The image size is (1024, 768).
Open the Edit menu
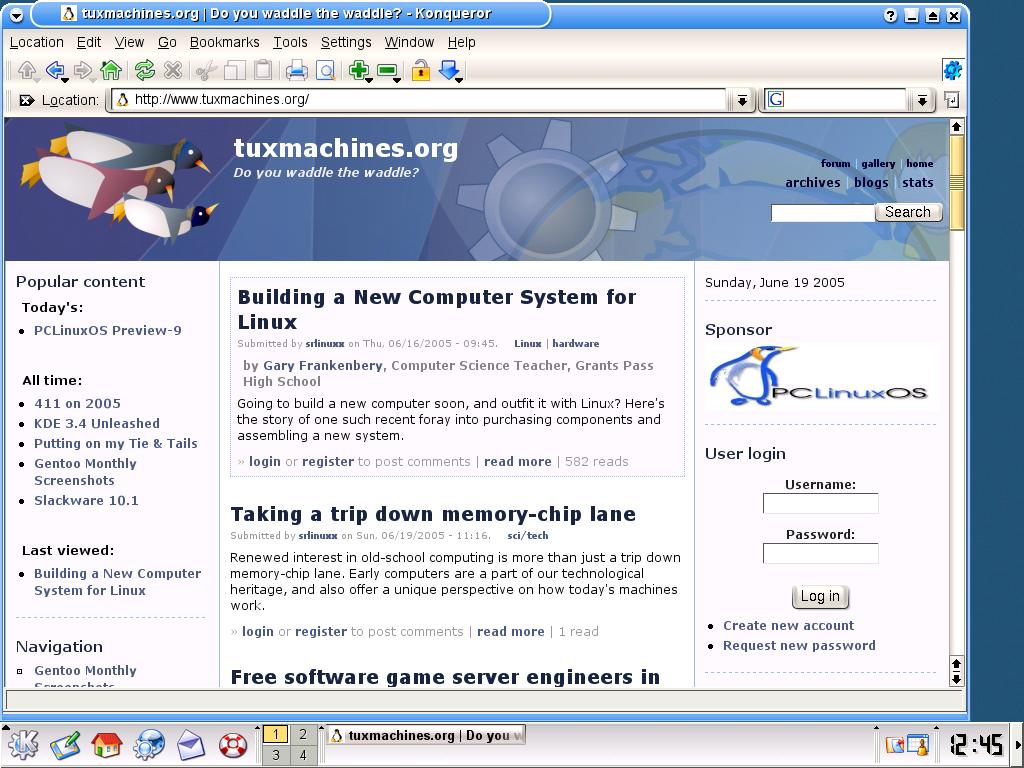[89, 42]
